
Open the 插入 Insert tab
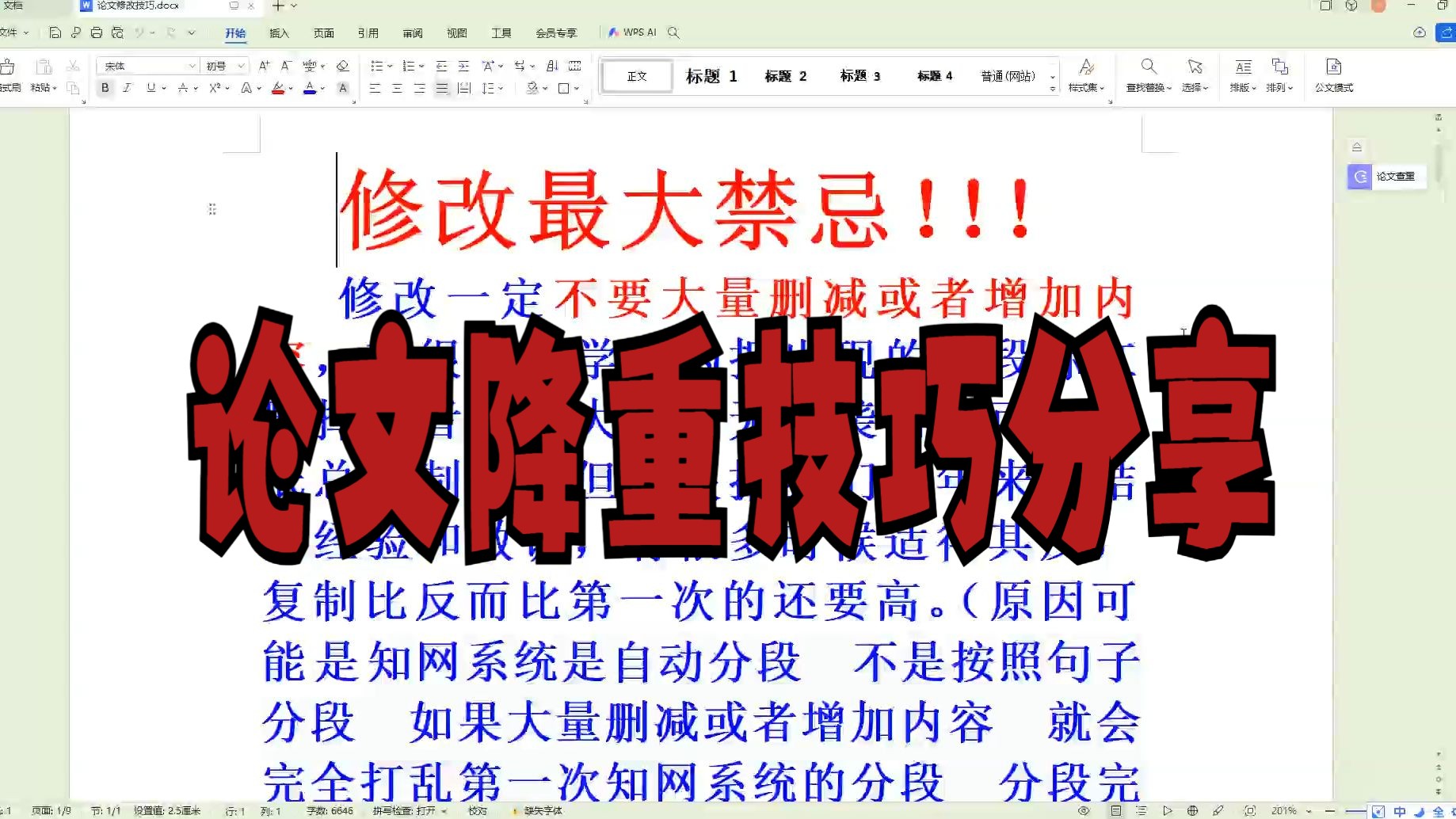coord(280,32)
